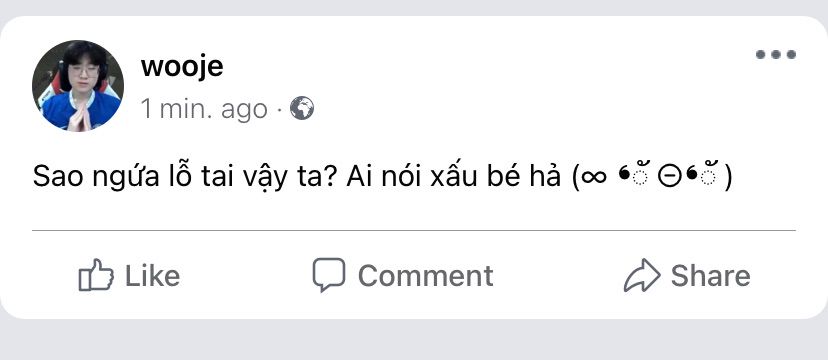The width and height of the screenshot is (828, 360).
Task: Open the '1 min. ago' timestamp
Action: tap(204, 109)
